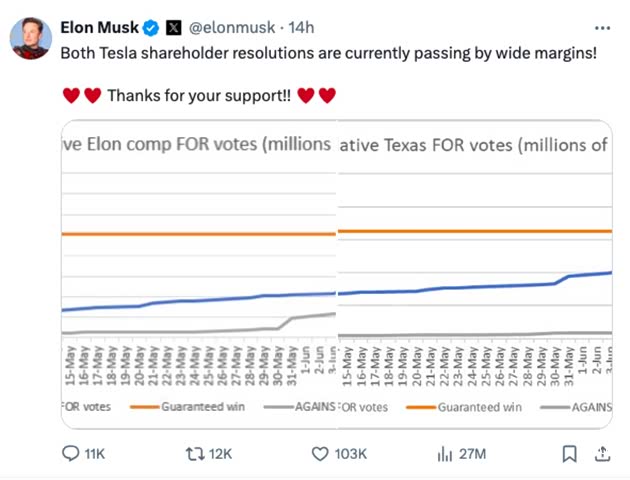This screenshot has width=630, height=480.
Task: Click the tweet text about shareholder resolutions
Action: [328, 52]
